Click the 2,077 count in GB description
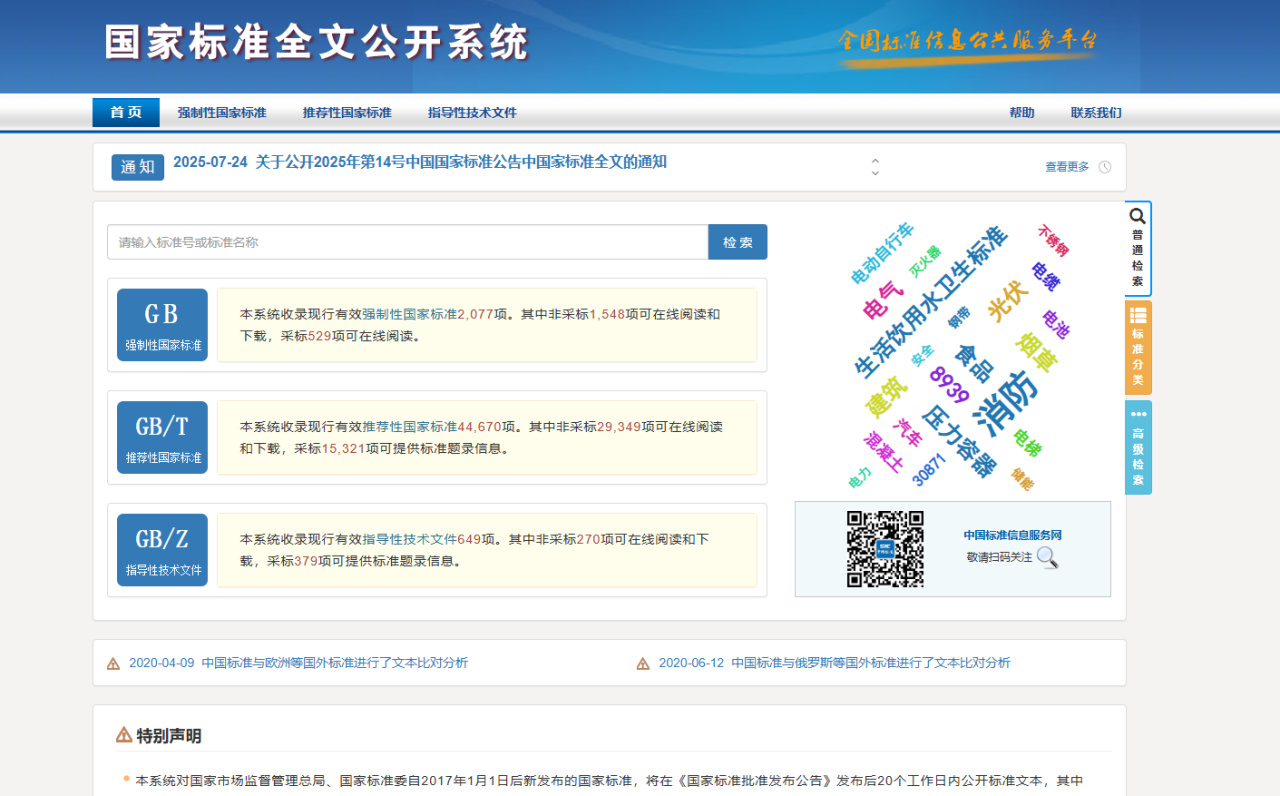1280x796 pixels. (476, 314)
